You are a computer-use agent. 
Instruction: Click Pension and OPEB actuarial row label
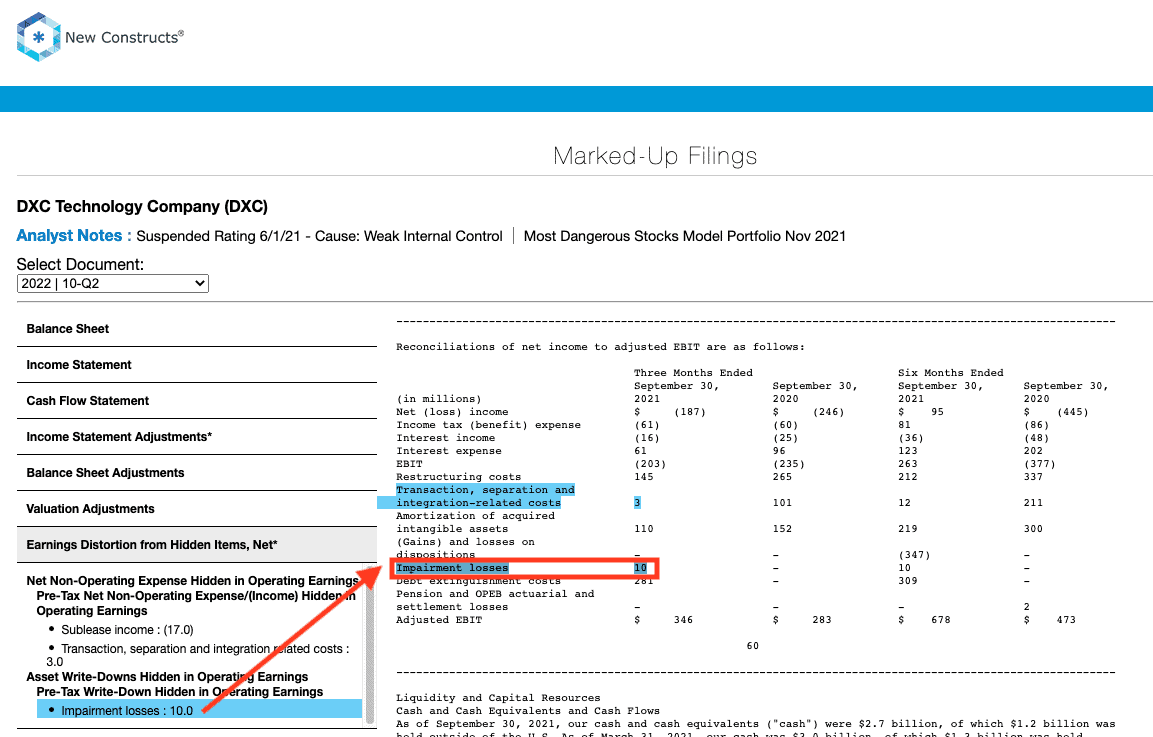click(495, 600)
